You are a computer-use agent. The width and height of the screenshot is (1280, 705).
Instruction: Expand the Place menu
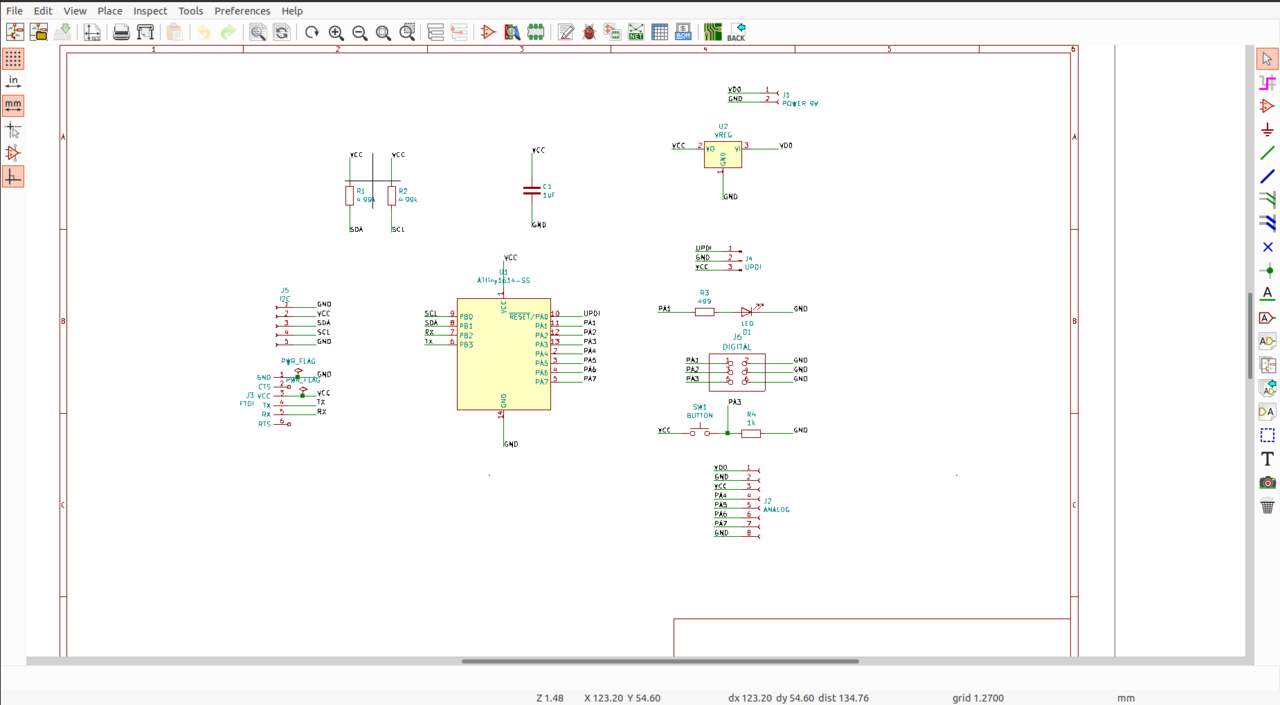point(110,11)
